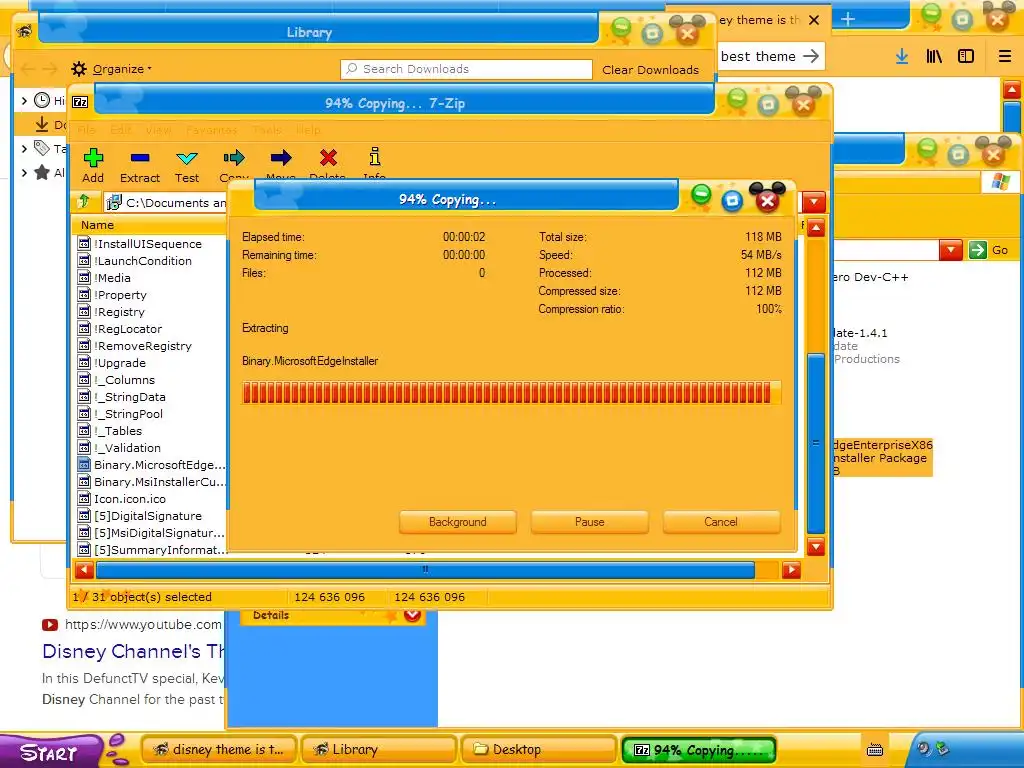1024x768 pixels.
Task: Cancel the copying operation
Action: click(721, 522)
